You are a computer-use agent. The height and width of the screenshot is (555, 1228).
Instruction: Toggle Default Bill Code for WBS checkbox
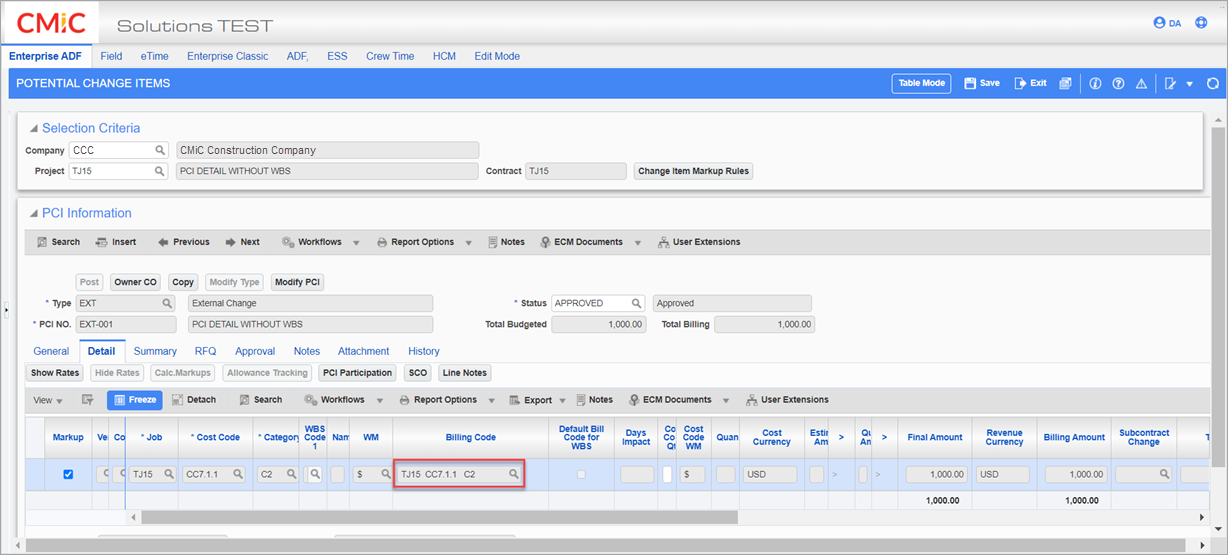point(581,475)
